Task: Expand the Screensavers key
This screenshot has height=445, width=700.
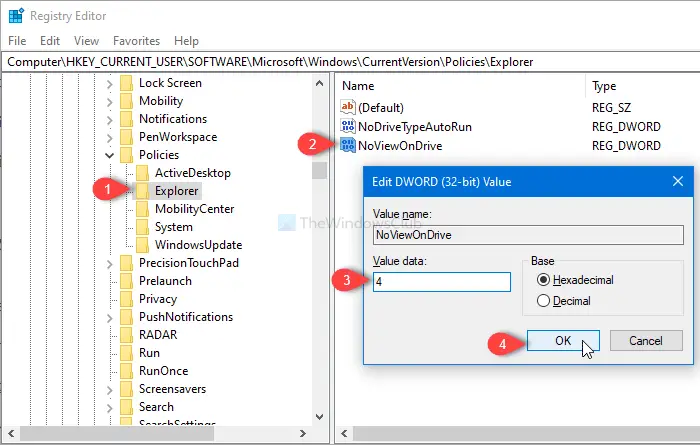Action: 110,390
